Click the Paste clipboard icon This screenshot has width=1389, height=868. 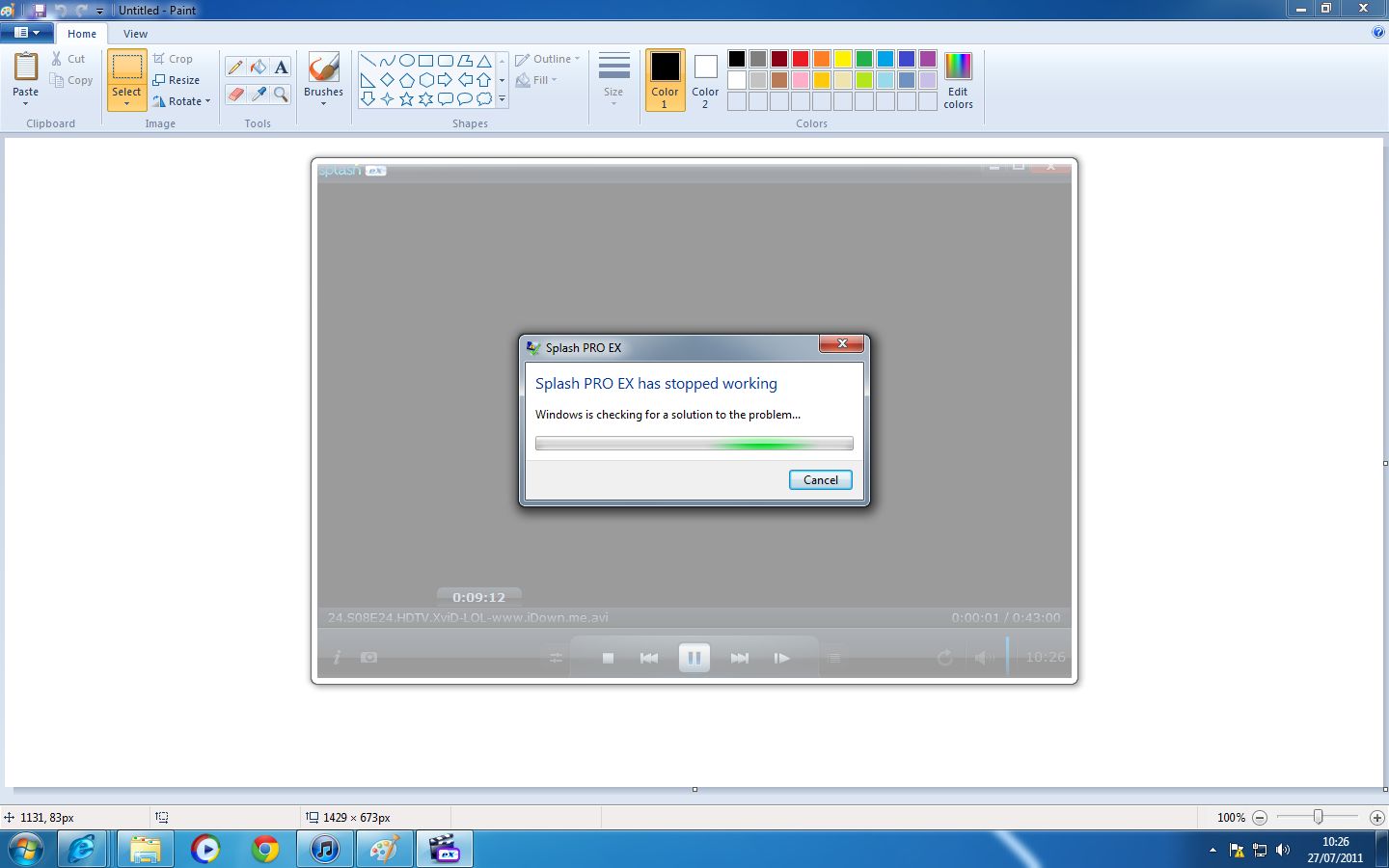[26, 67]
